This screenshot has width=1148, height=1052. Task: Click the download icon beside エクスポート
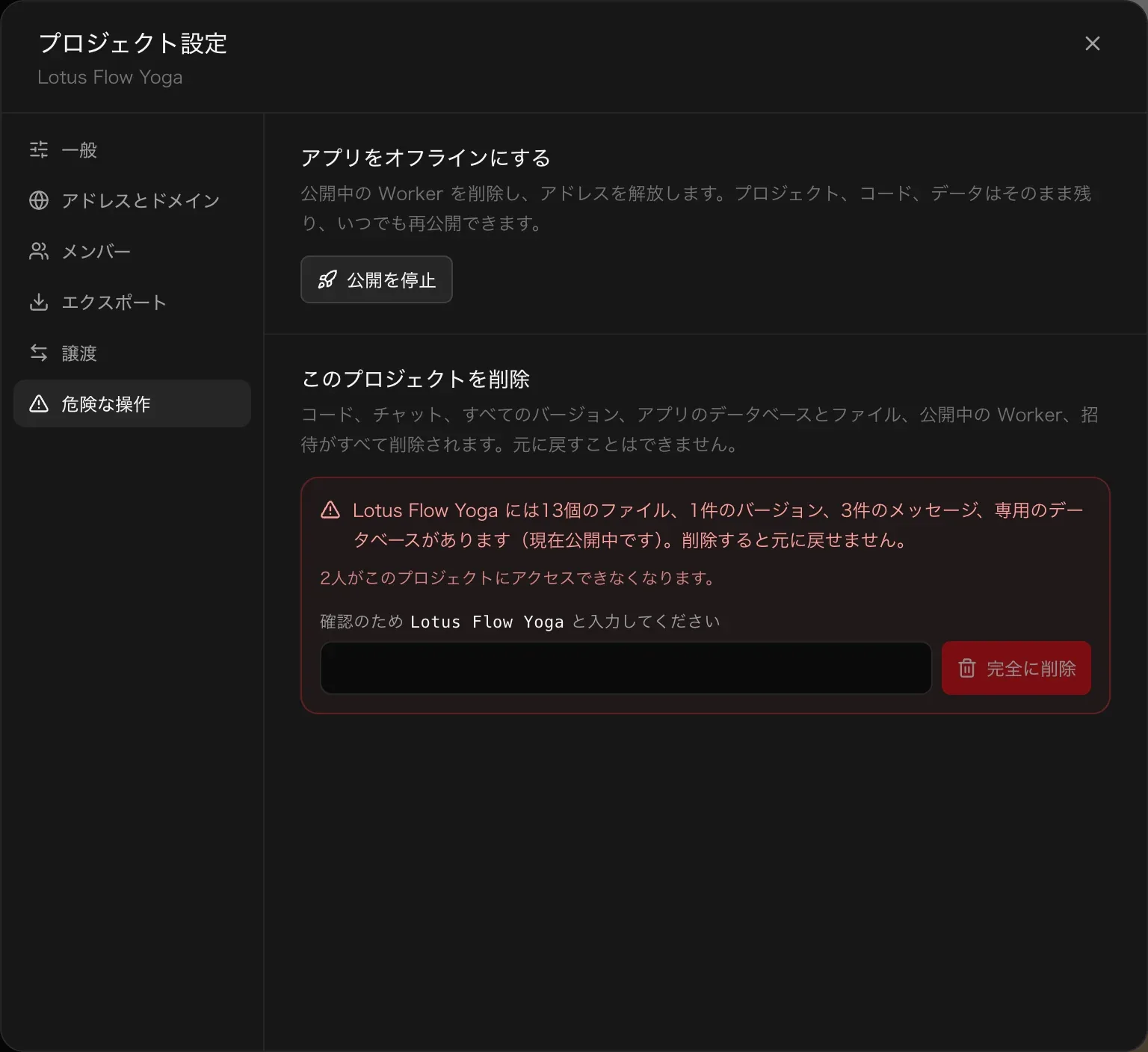(39, 302)
